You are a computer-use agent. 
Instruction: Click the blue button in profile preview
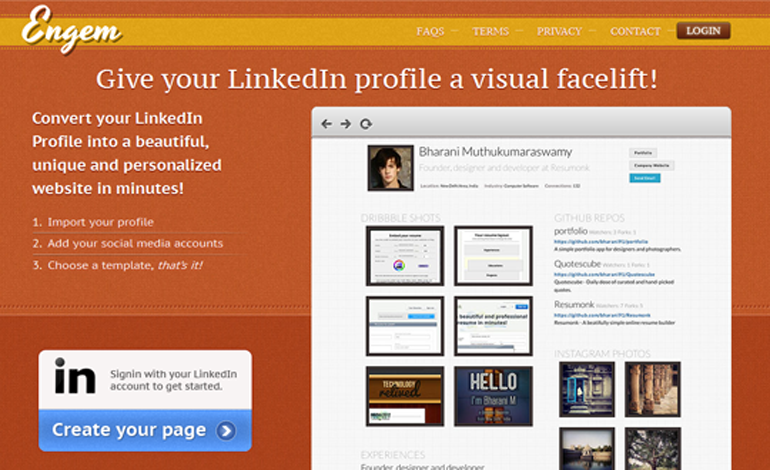pos(645,178)
